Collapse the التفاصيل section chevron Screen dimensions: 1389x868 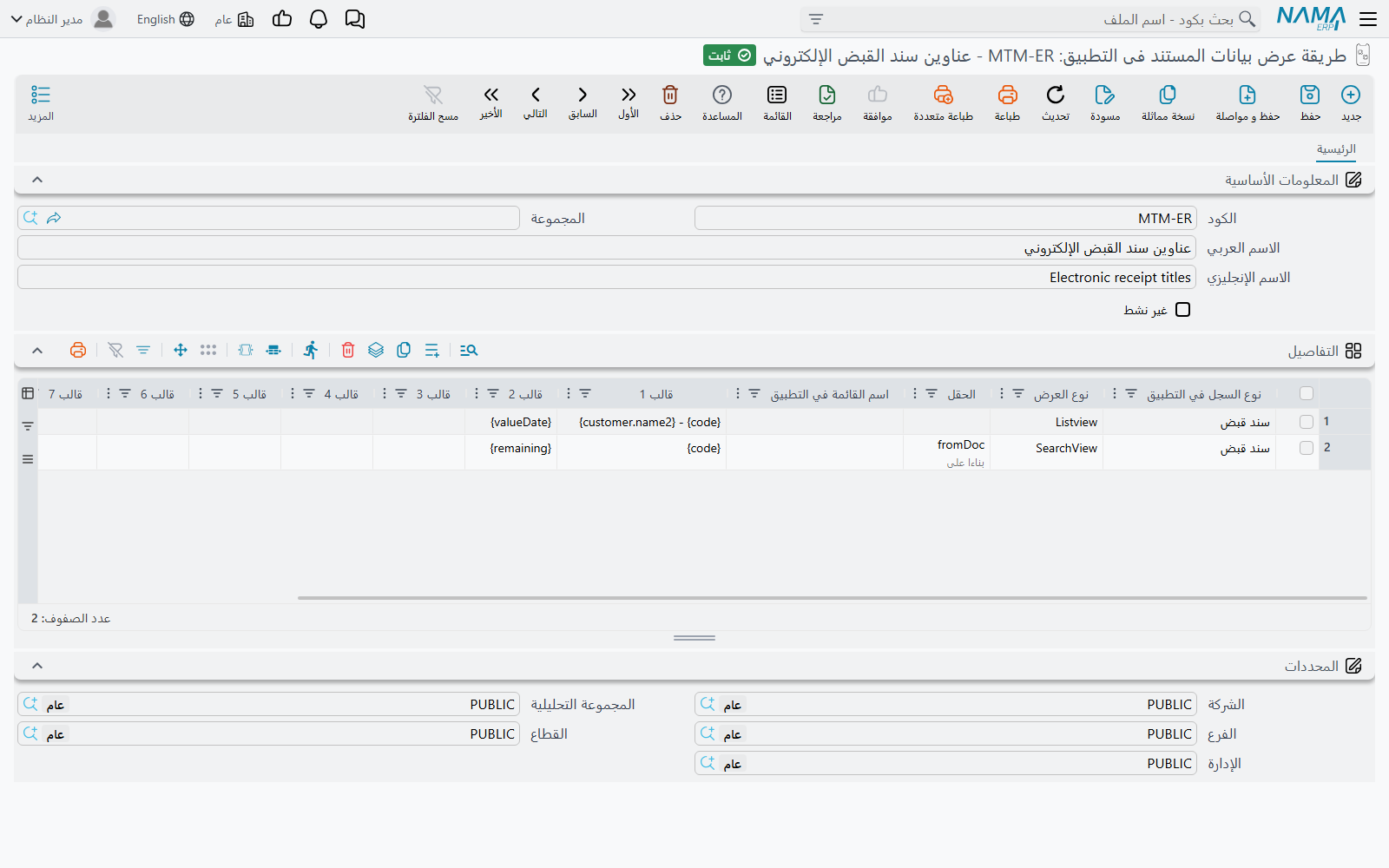[37, 351]
